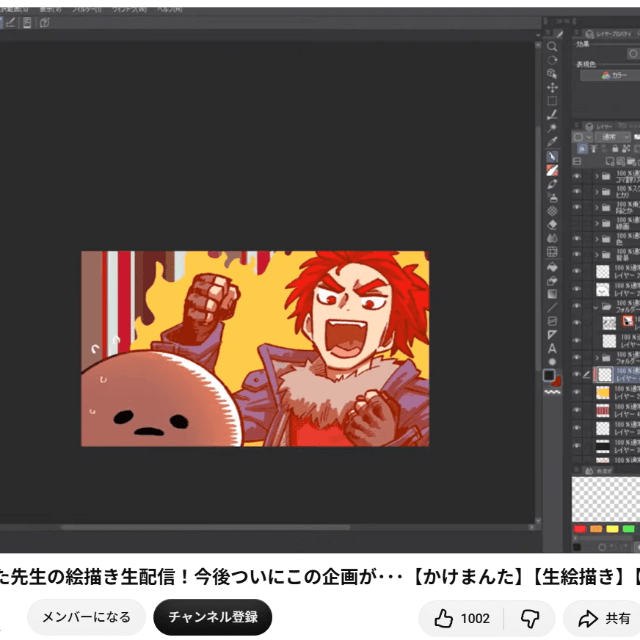Open the 表示 menu
This screenshot has width=640, height=640.
50,9
